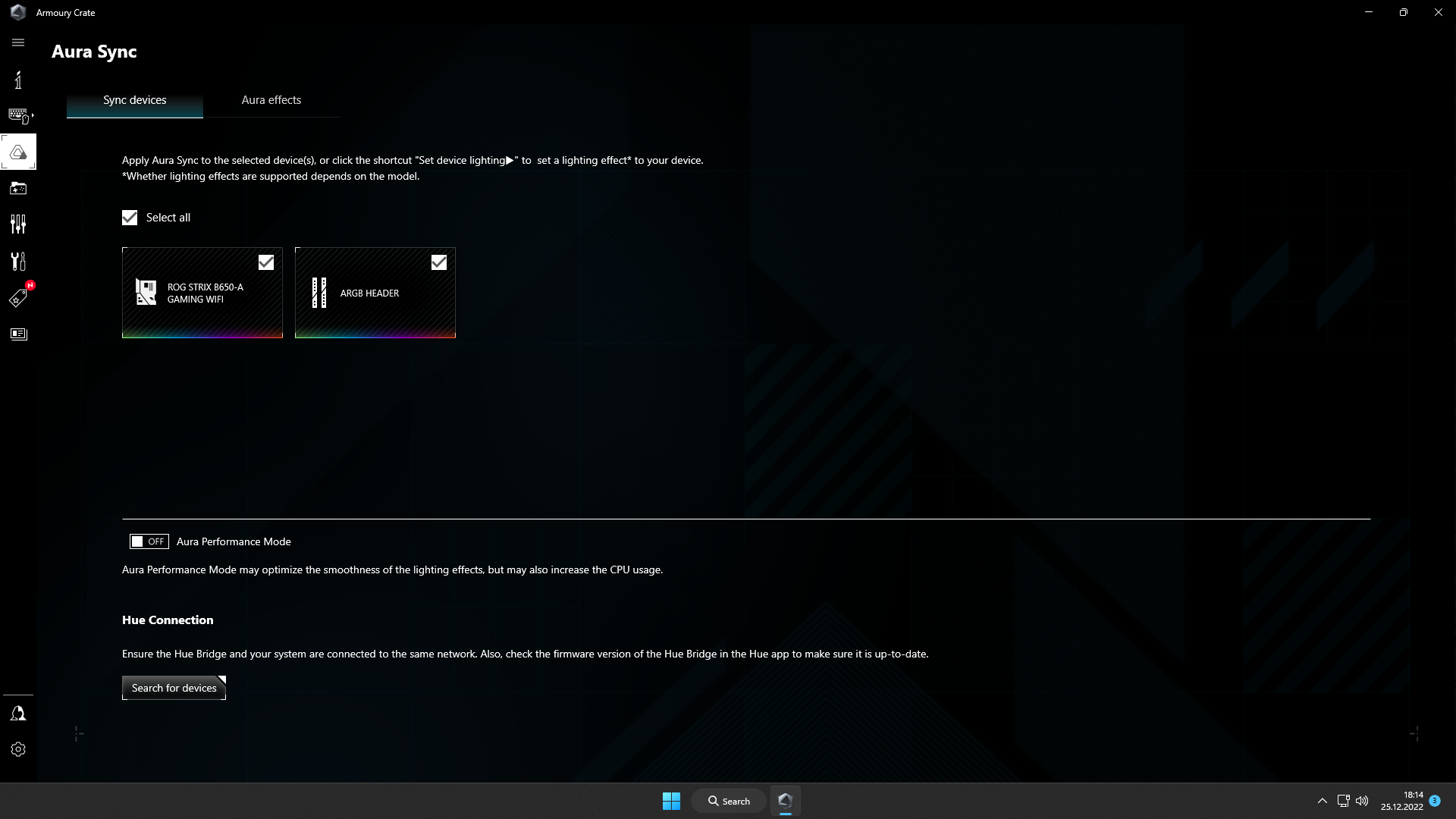Screen dimensions: 1456x819
Task: Click the Windows Start button
Action: (x=670, y=800)
